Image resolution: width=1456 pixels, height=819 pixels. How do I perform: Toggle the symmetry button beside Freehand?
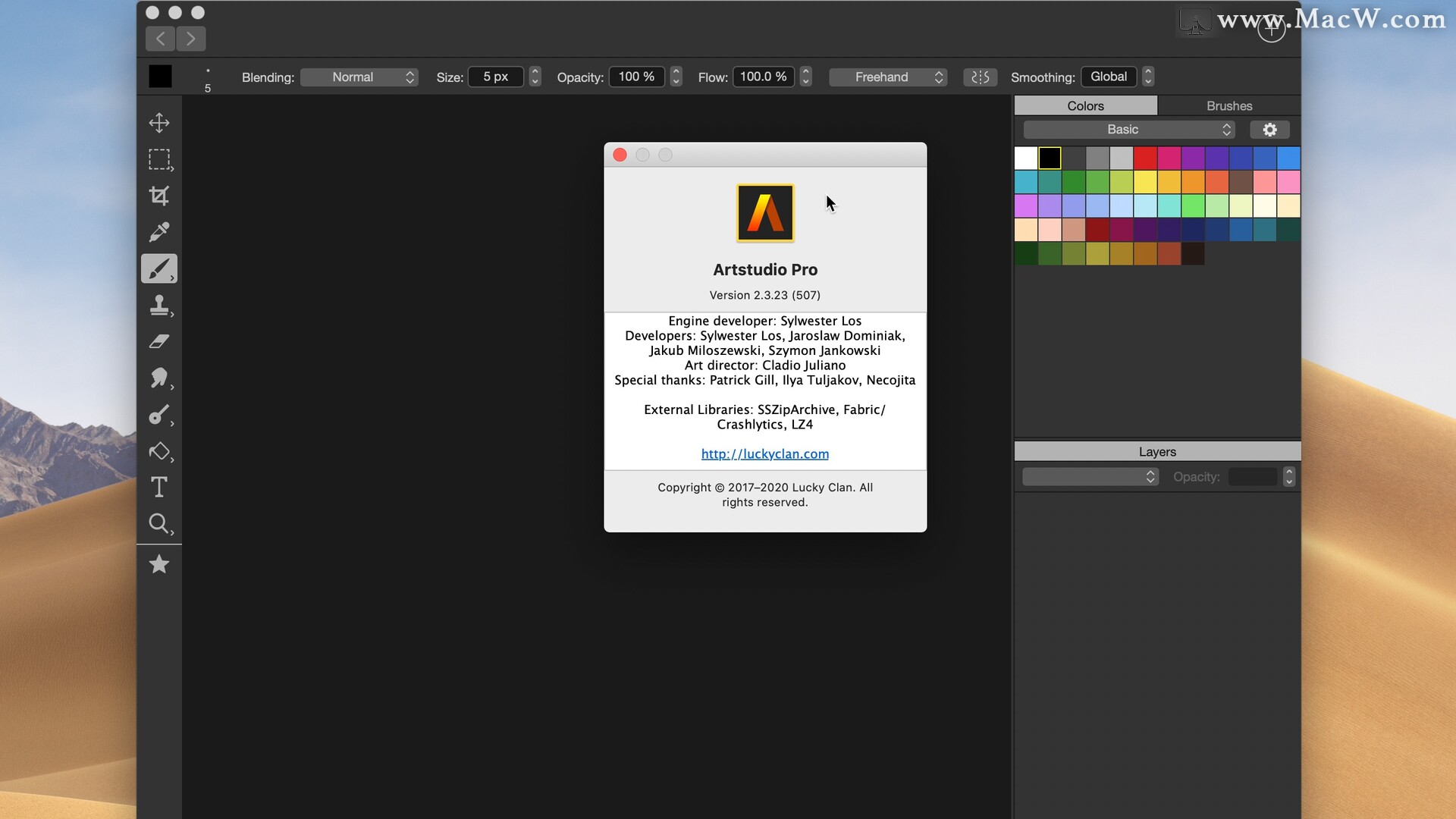[x=980, y=77]
